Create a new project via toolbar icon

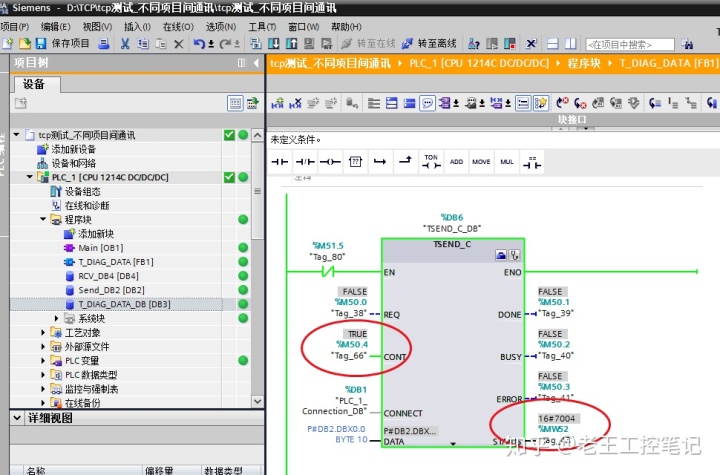(x=8, y=44)
